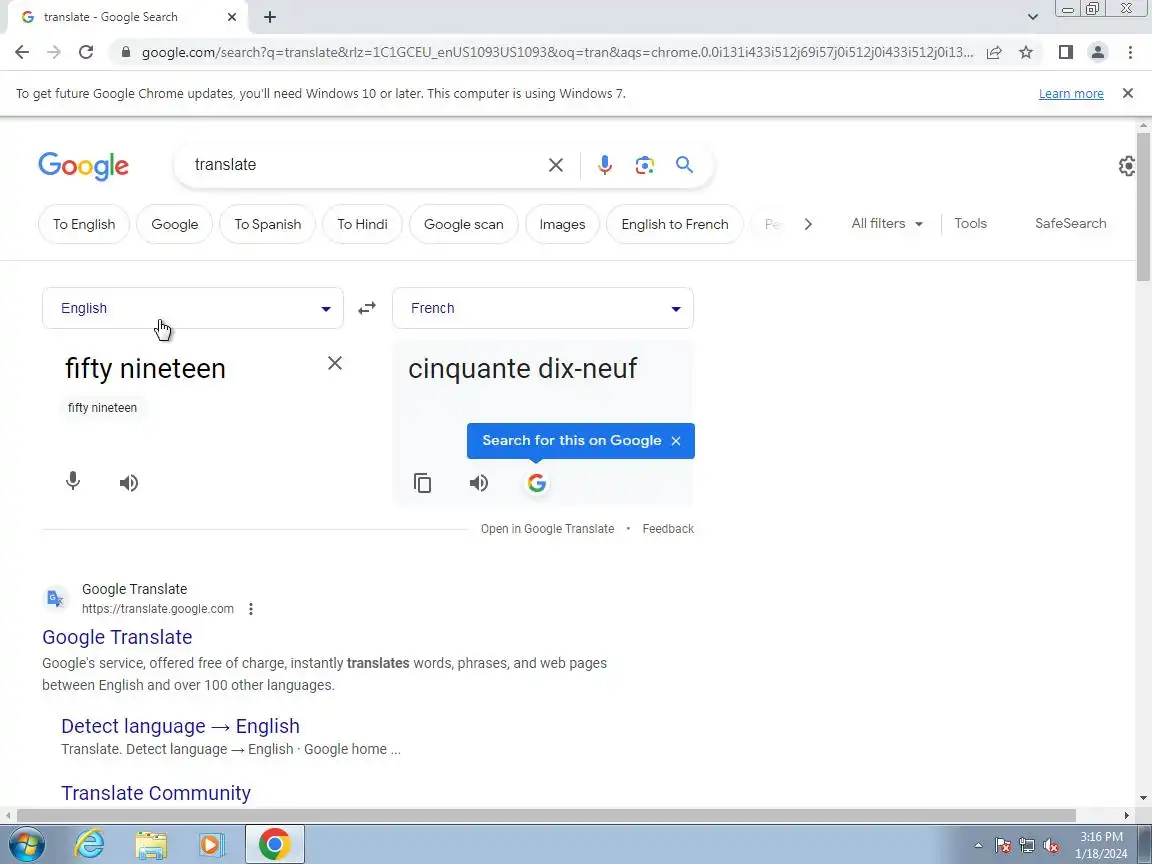The width and height of the screenshot is (1152, 864).
Task: Expand the All filters dropdown
Action: pyautogui.click(x=887, y=223)
